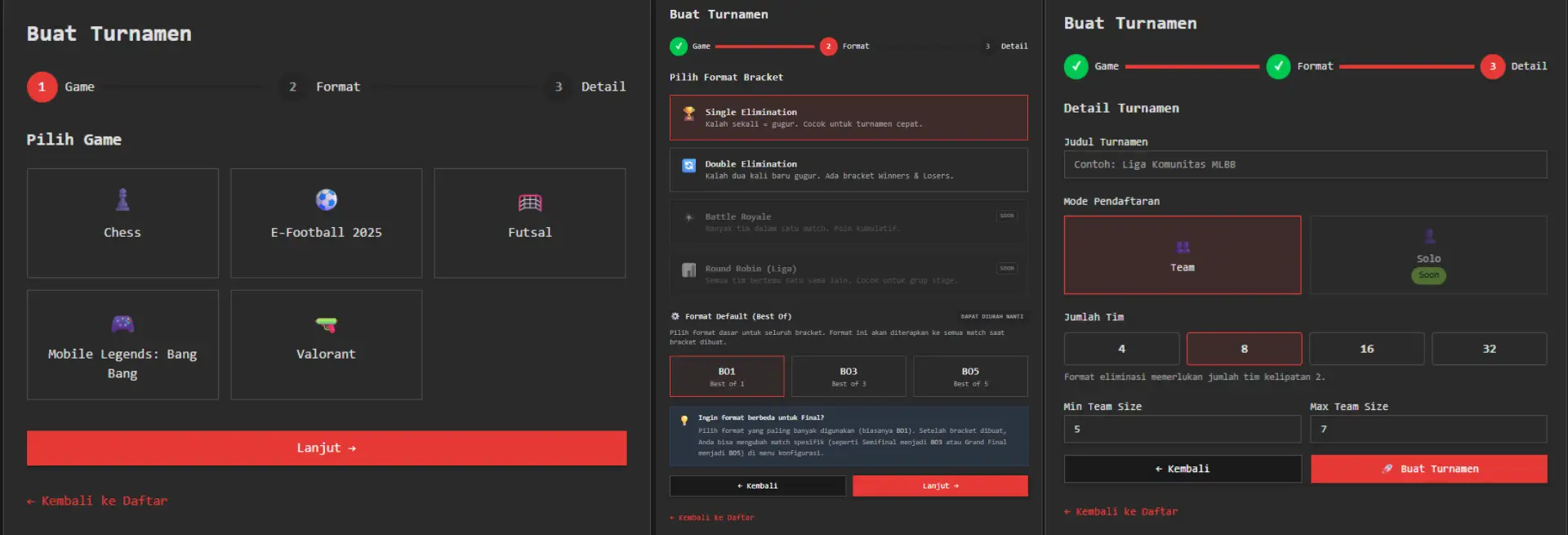The width and height of the screenshot is (1568, 535).
Task: Click the water gun icon for Valorant
Action: [326, 324]
